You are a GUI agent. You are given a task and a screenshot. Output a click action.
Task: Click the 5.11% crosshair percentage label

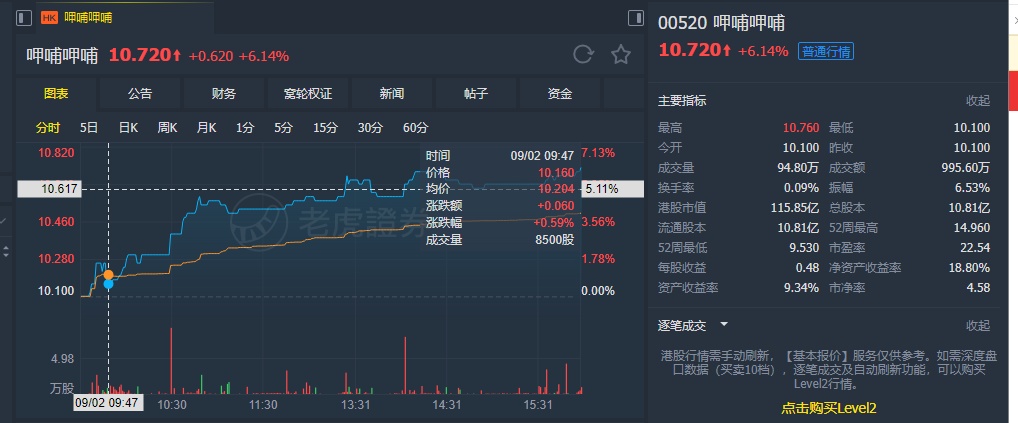pos(613,189)
